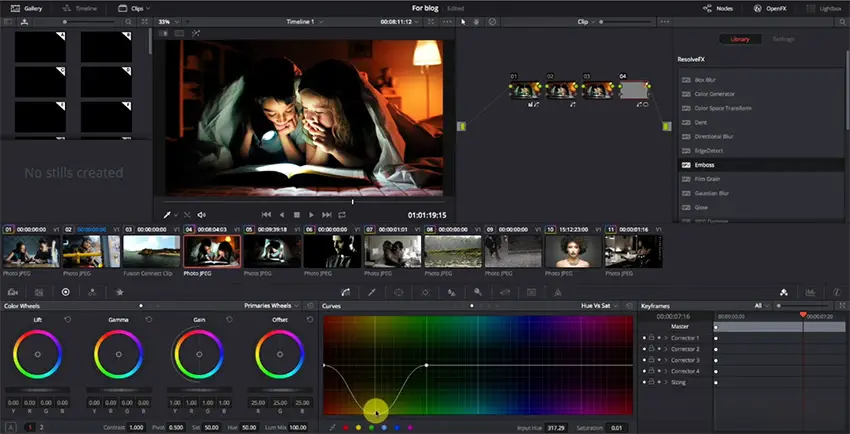850x434 pixels.
Task: Reset the Gamma color wheel
Action: point(149,320)
